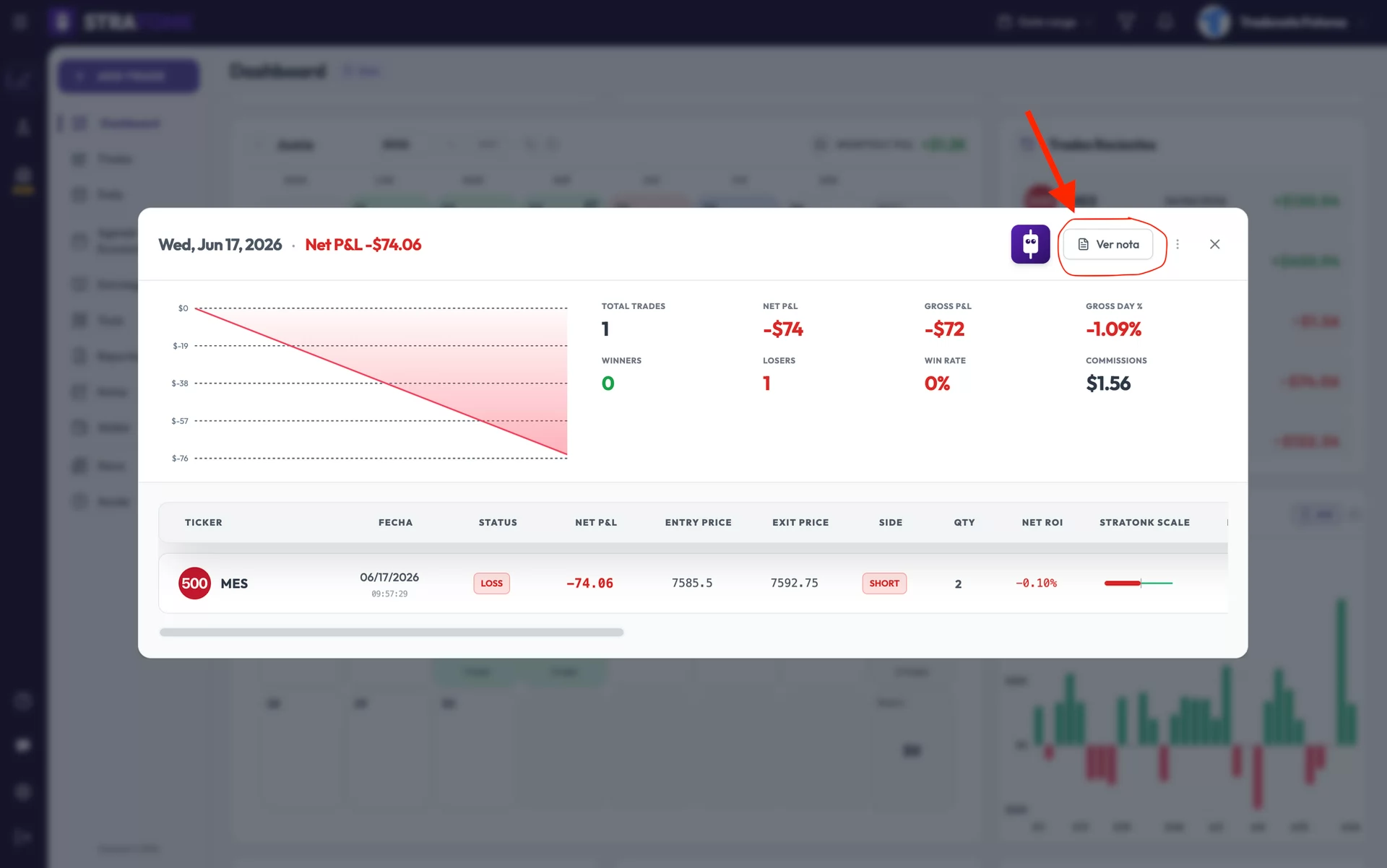This screenshot has height=868, width=1387.
Task: Click the NET ROI column header
Action: [x=1042, y=522]
